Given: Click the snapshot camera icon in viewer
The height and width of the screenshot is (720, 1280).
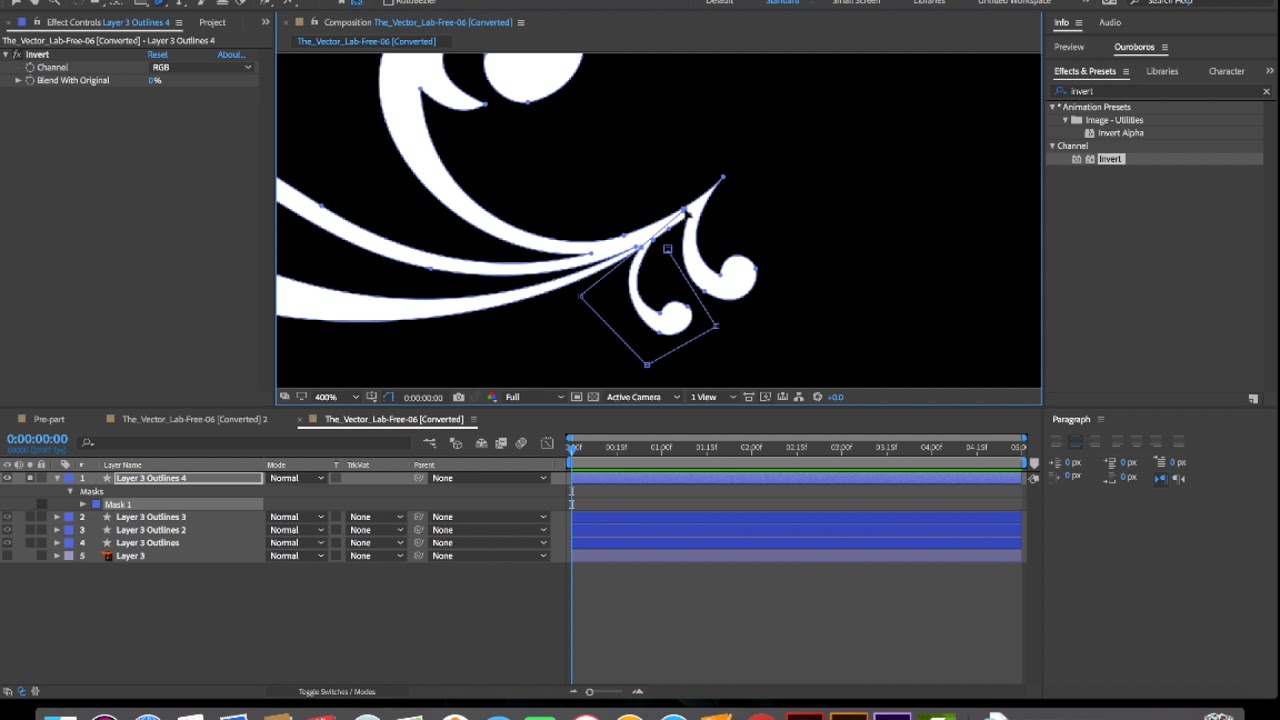Looking at the screenshot, I should (x=458, y=397).
